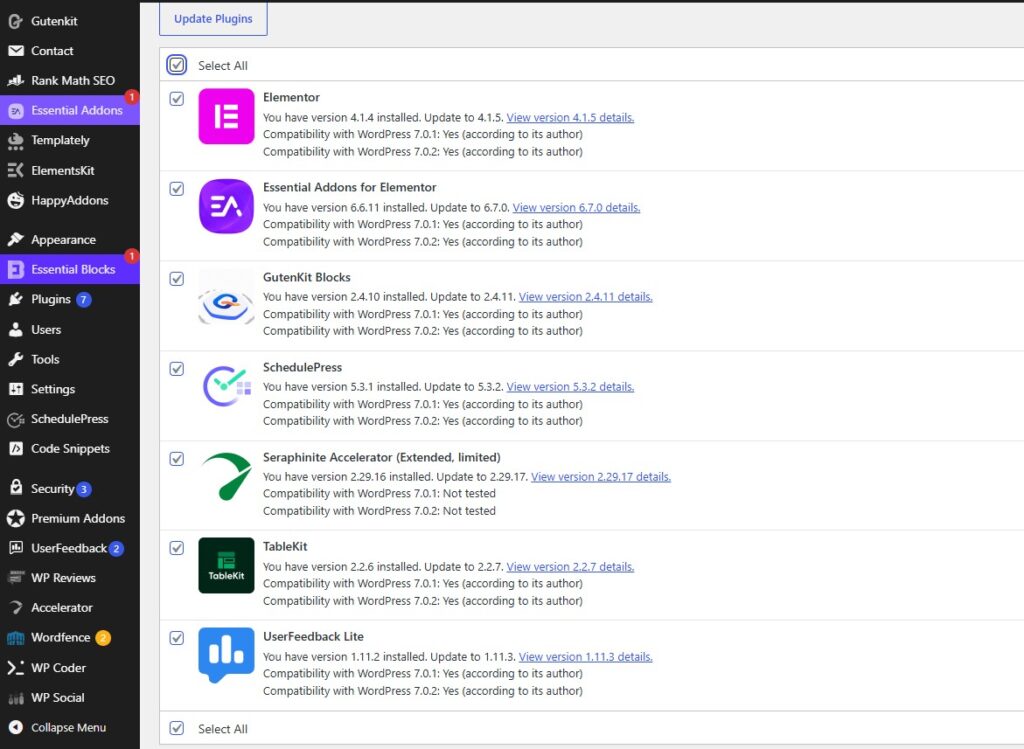The width and height of the screenshot is (1024, 749).
Task: Uncheck the SchedulePress plugin checkbox
Action: pyautogui.click(x=176, y=369)
